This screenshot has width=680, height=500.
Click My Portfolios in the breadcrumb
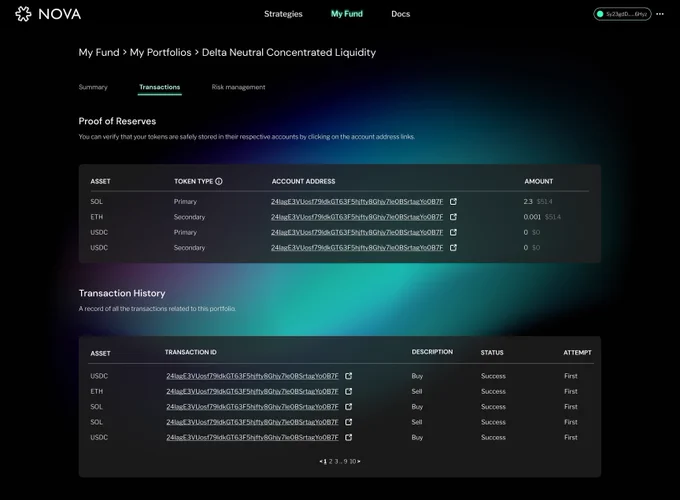click(x=160, y=52)
